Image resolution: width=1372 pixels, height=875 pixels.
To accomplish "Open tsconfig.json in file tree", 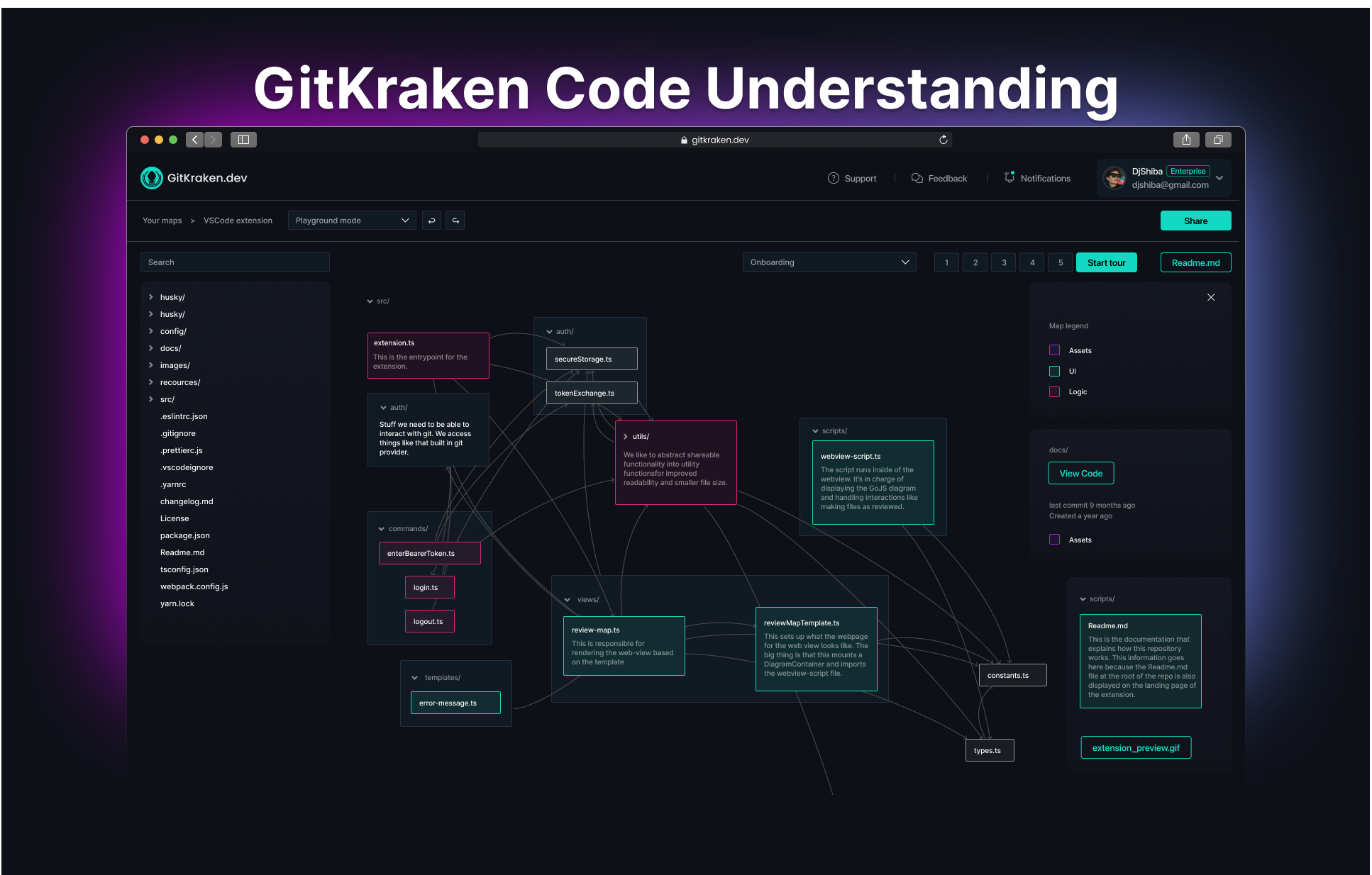I will click(x=184, y=569).
